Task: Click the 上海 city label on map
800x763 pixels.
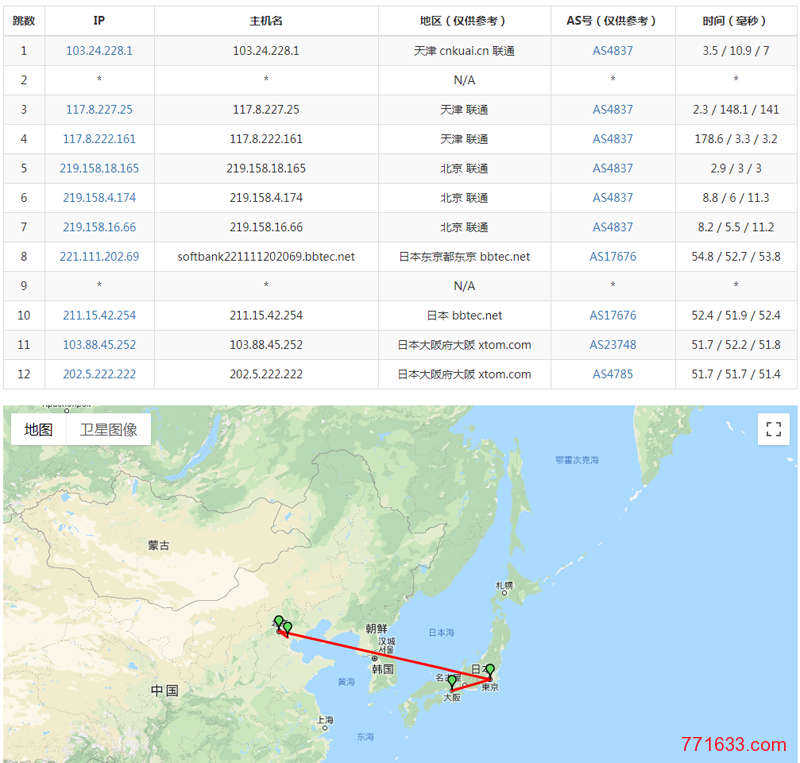Action: point(325,720)
